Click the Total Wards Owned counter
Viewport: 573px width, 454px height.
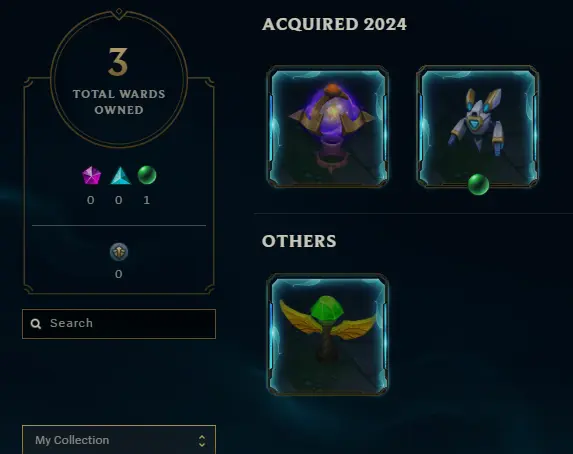(119, 79)
